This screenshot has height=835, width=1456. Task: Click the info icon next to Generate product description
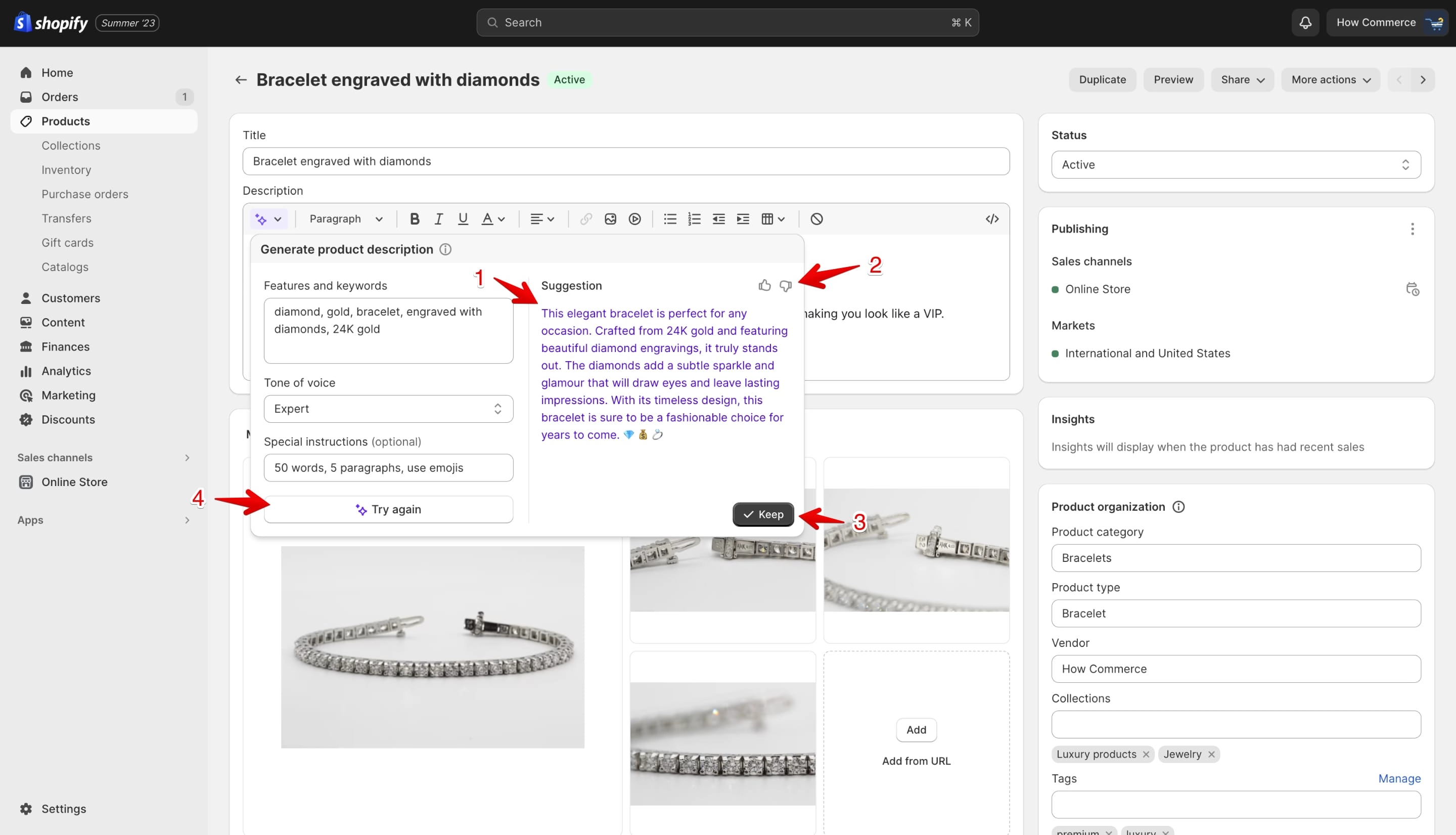(445, 249)
